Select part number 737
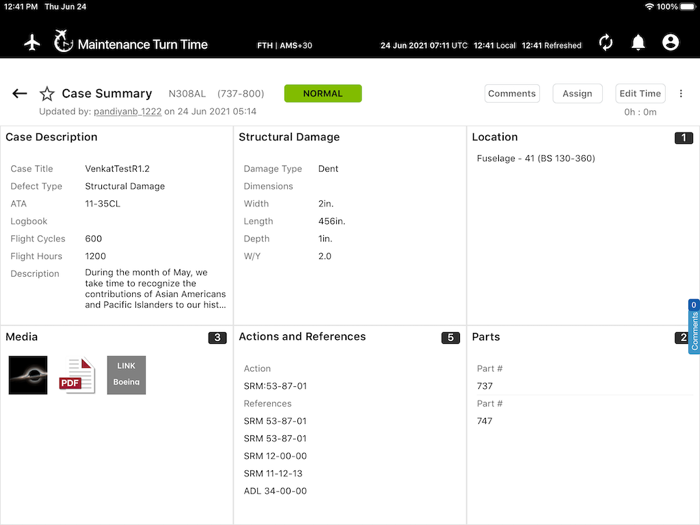Image resolution: width=700 pixels, height=525 pixels. (485, 386)
